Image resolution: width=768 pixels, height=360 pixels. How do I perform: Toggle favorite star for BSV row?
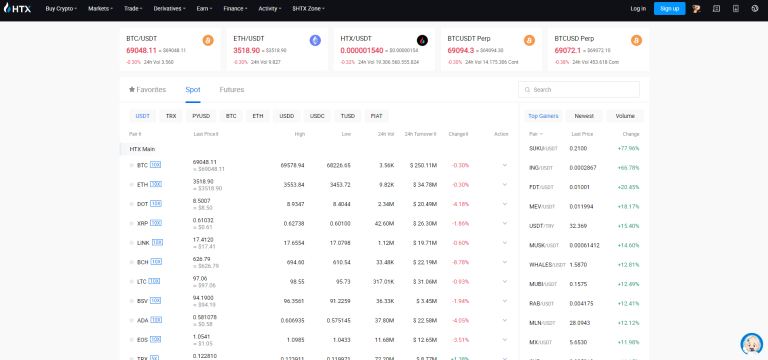coord(131,301)
